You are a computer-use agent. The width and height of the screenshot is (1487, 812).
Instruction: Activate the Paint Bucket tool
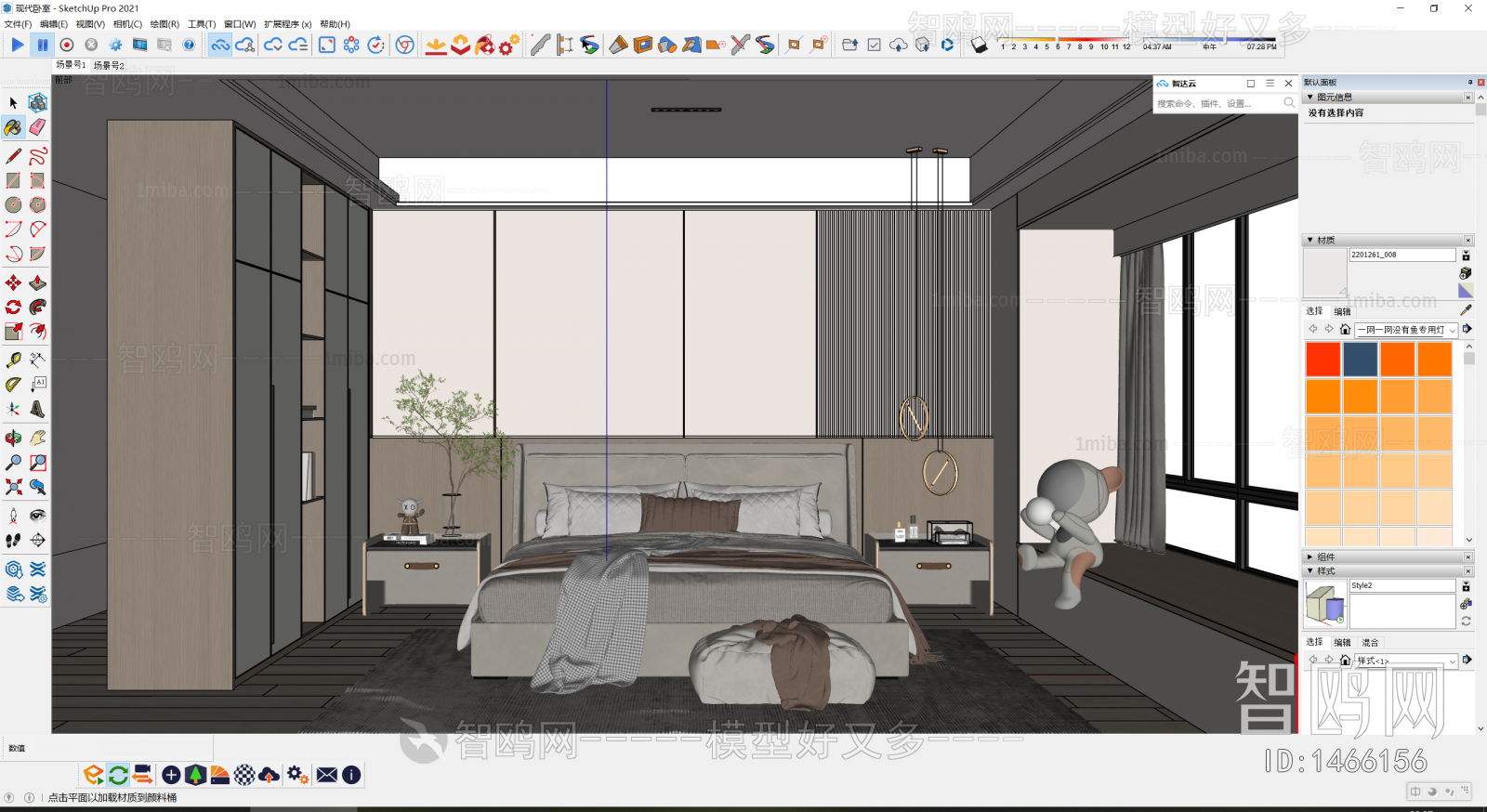pos(13,127)
